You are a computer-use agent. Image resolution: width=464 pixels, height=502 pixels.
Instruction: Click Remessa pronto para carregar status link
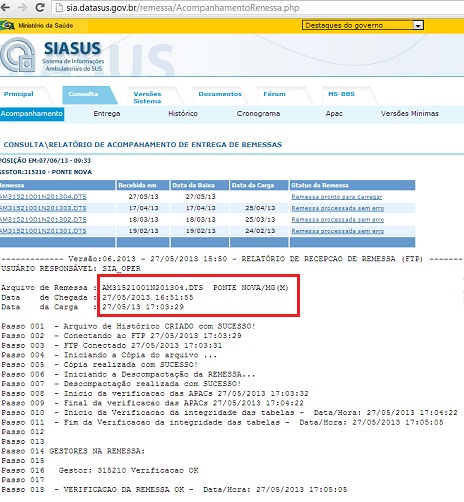click(337, 197)
